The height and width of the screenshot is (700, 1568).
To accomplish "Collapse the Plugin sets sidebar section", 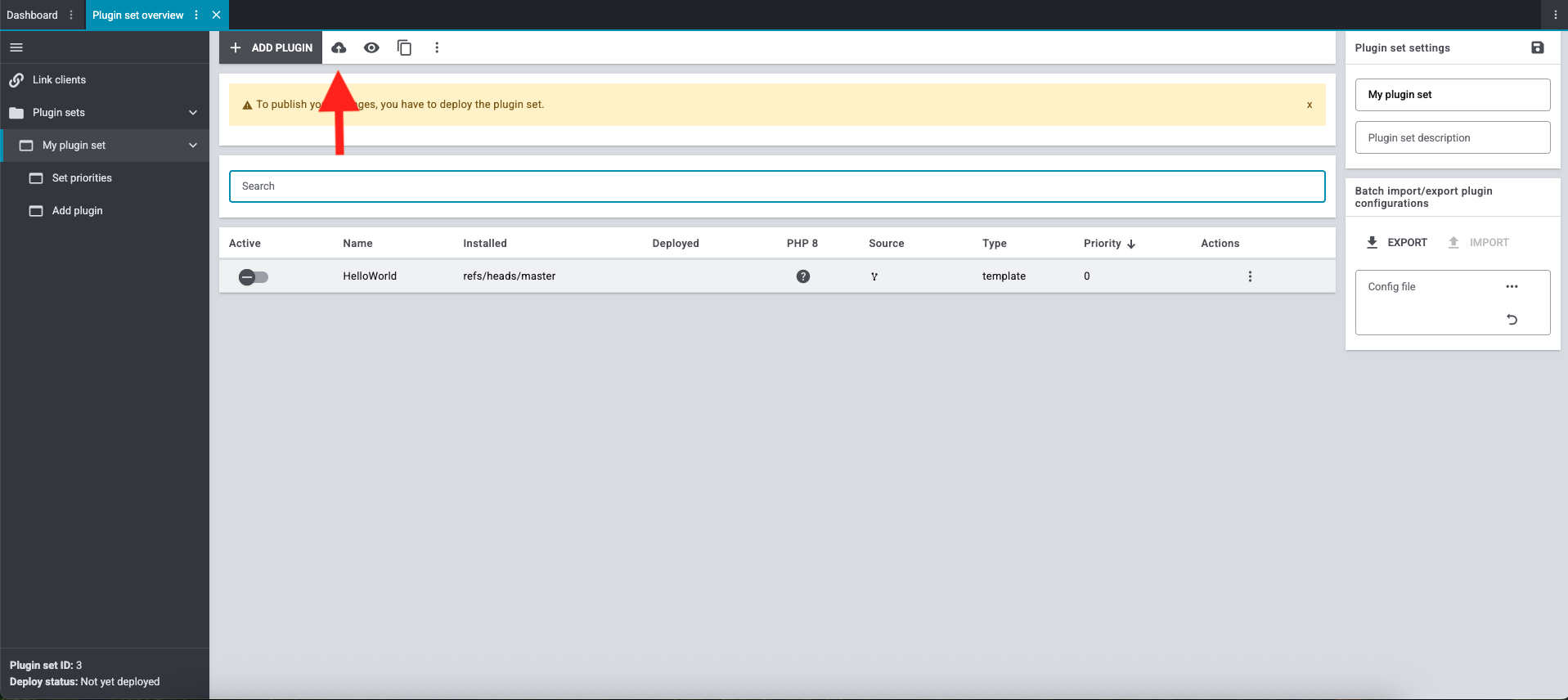I will [x=193, y=113].
